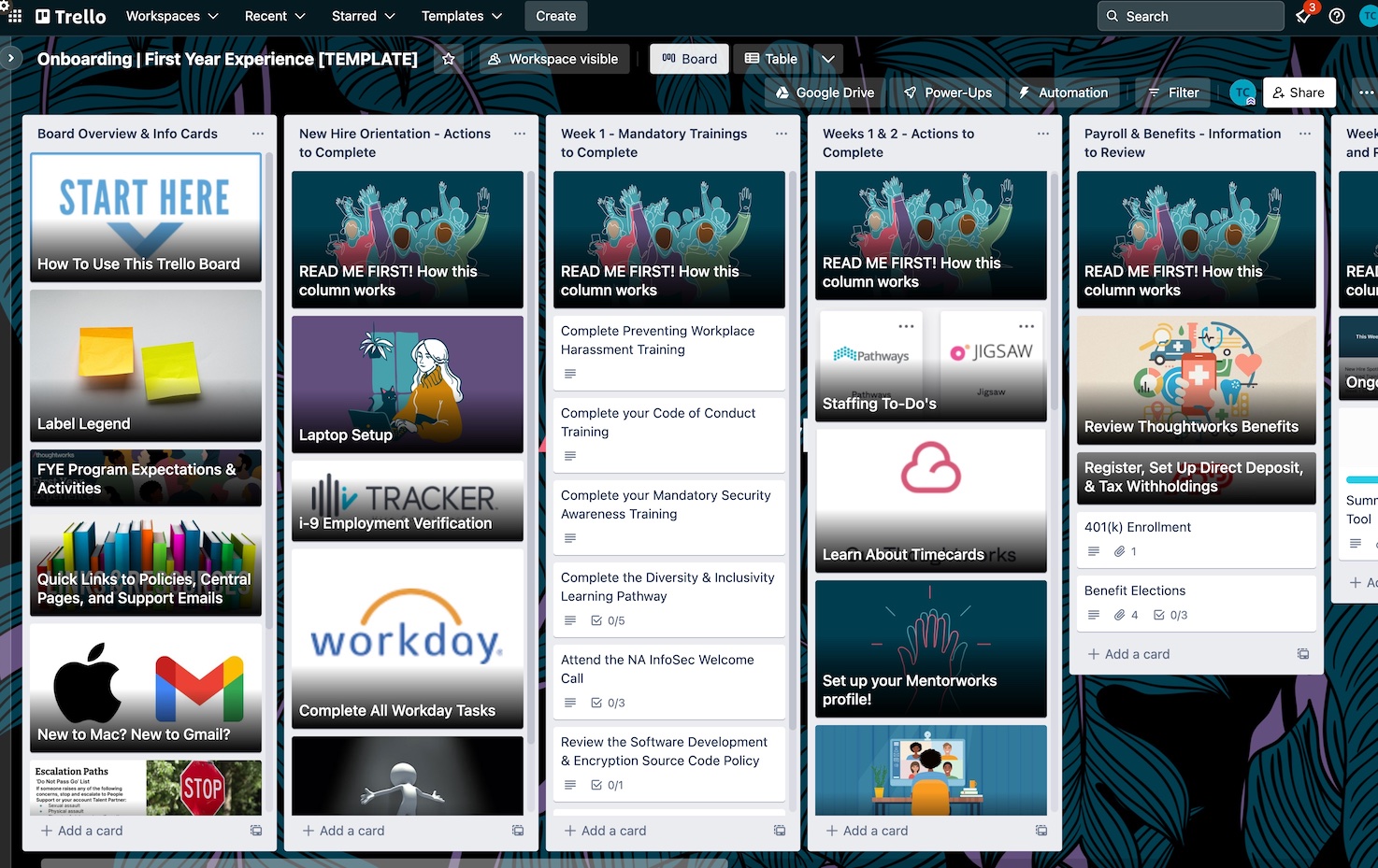The image size is (1378, 868).
Task: Open the Workspaces dropdown menu
Action: (x=172, y=16)
